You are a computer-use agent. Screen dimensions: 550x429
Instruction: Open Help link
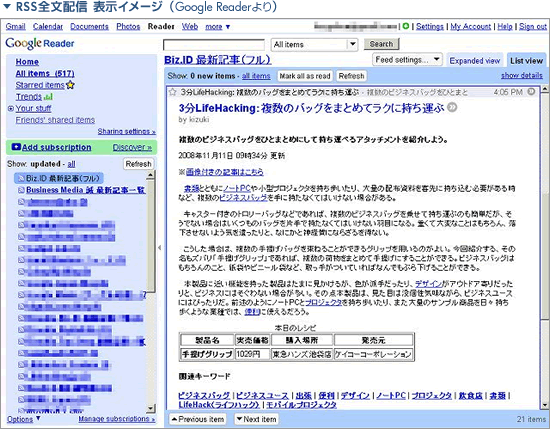(505, 27)
